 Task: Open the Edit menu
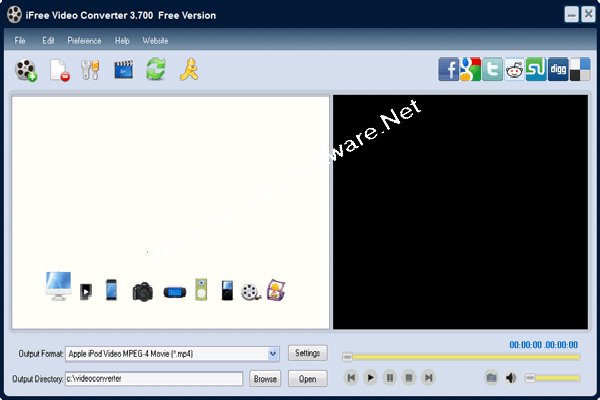[x=48, y=41]
